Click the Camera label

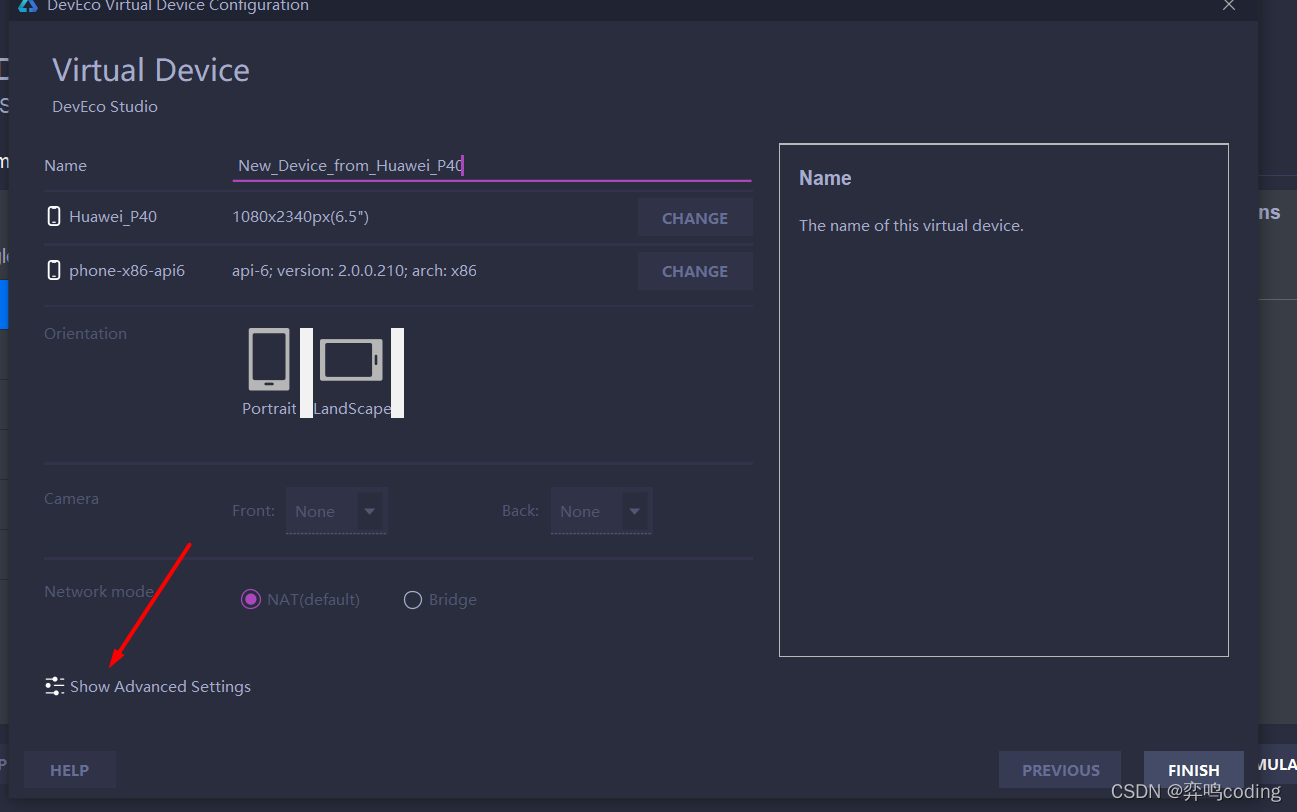71,498
